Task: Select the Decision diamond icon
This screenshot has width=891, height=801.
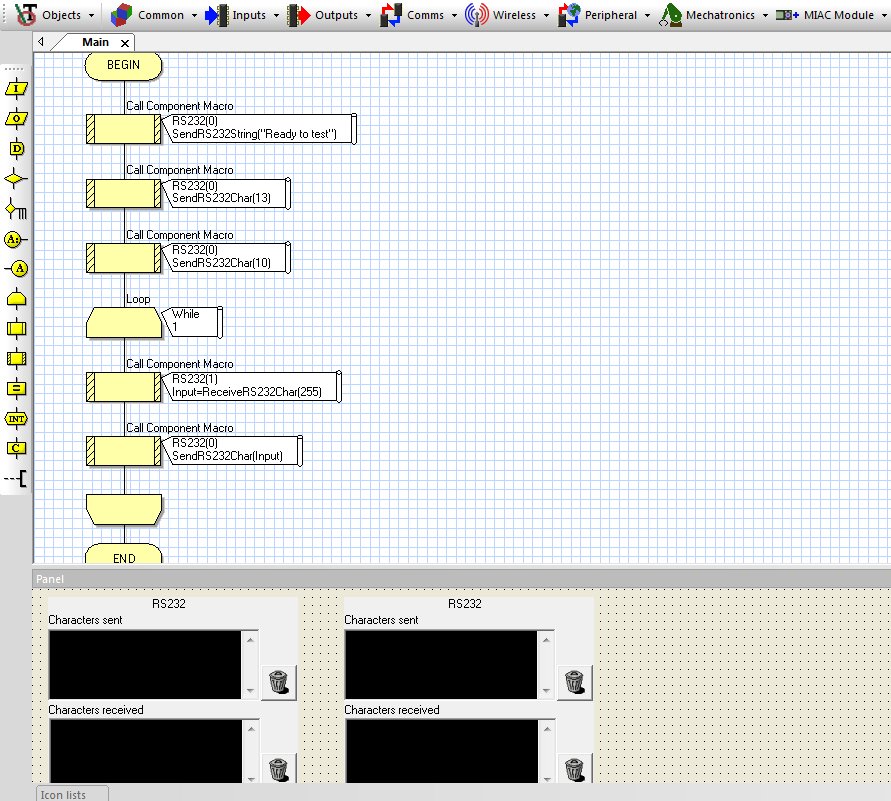Action: pyautogui.click(x=16, y=179)
